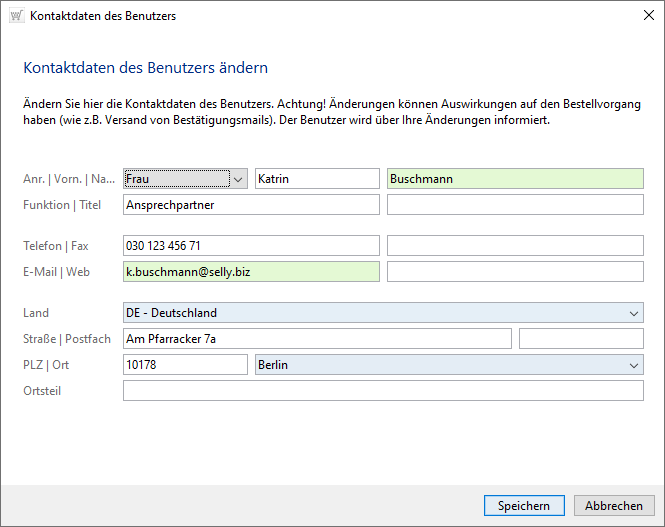The height and width of the screenshot is (527, 665).
Task: Open the Ort dropdown showing Berlin
Action: [x=634, y=365]
